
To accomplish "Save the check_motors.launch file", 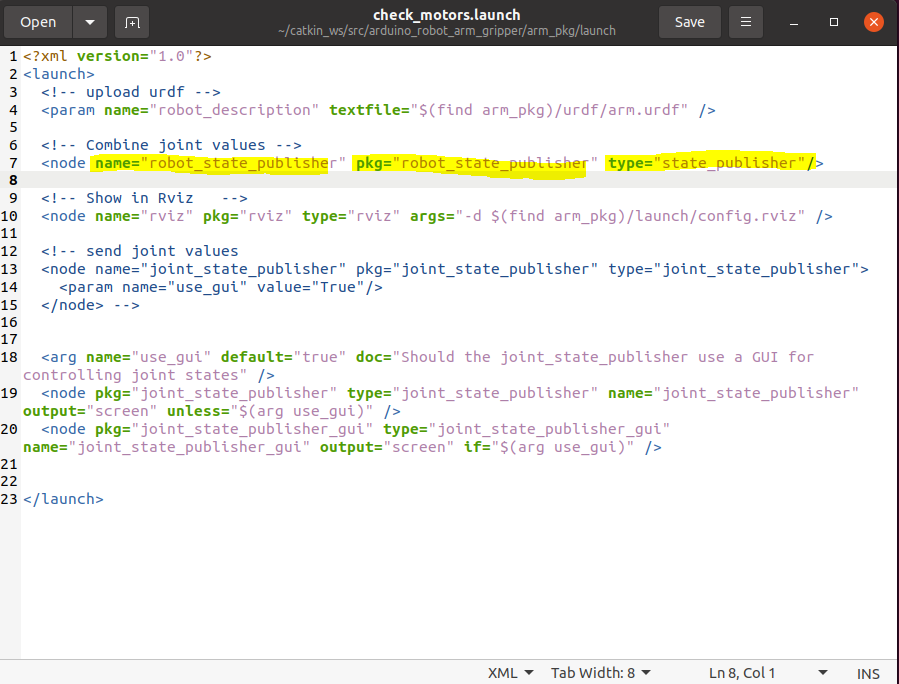I will pos(689,22).
